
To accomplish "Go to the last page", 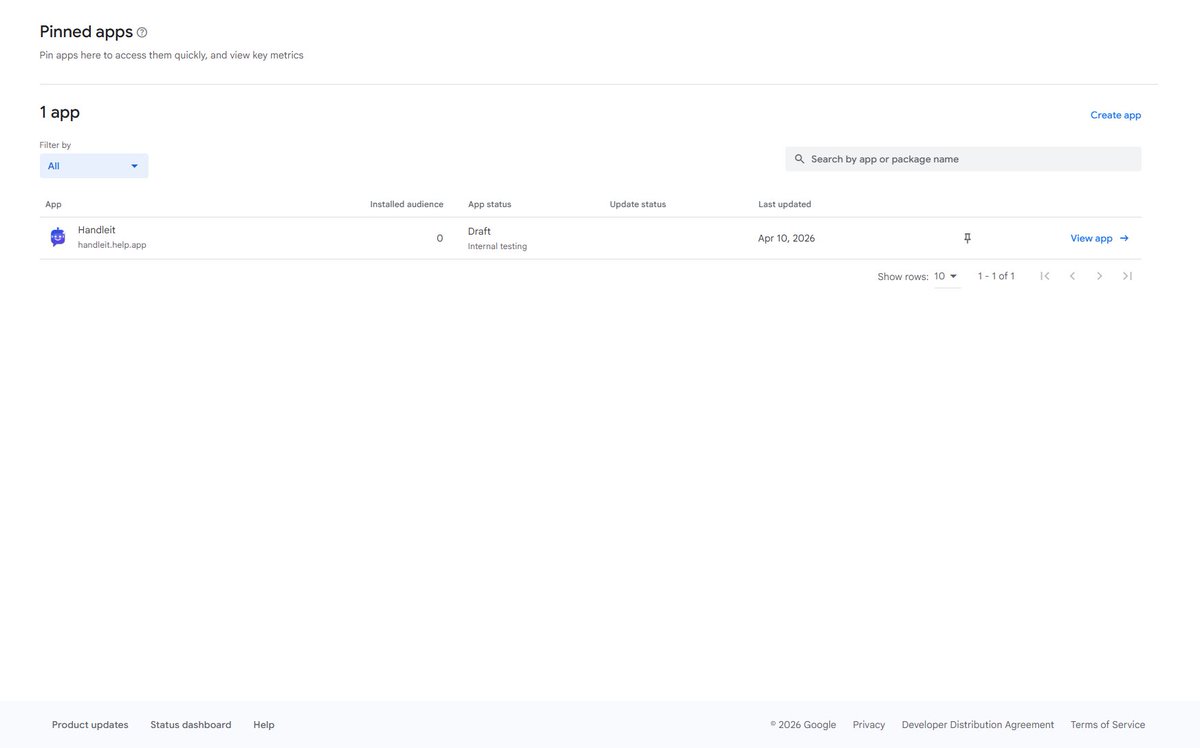I will tap(1127, 276).
